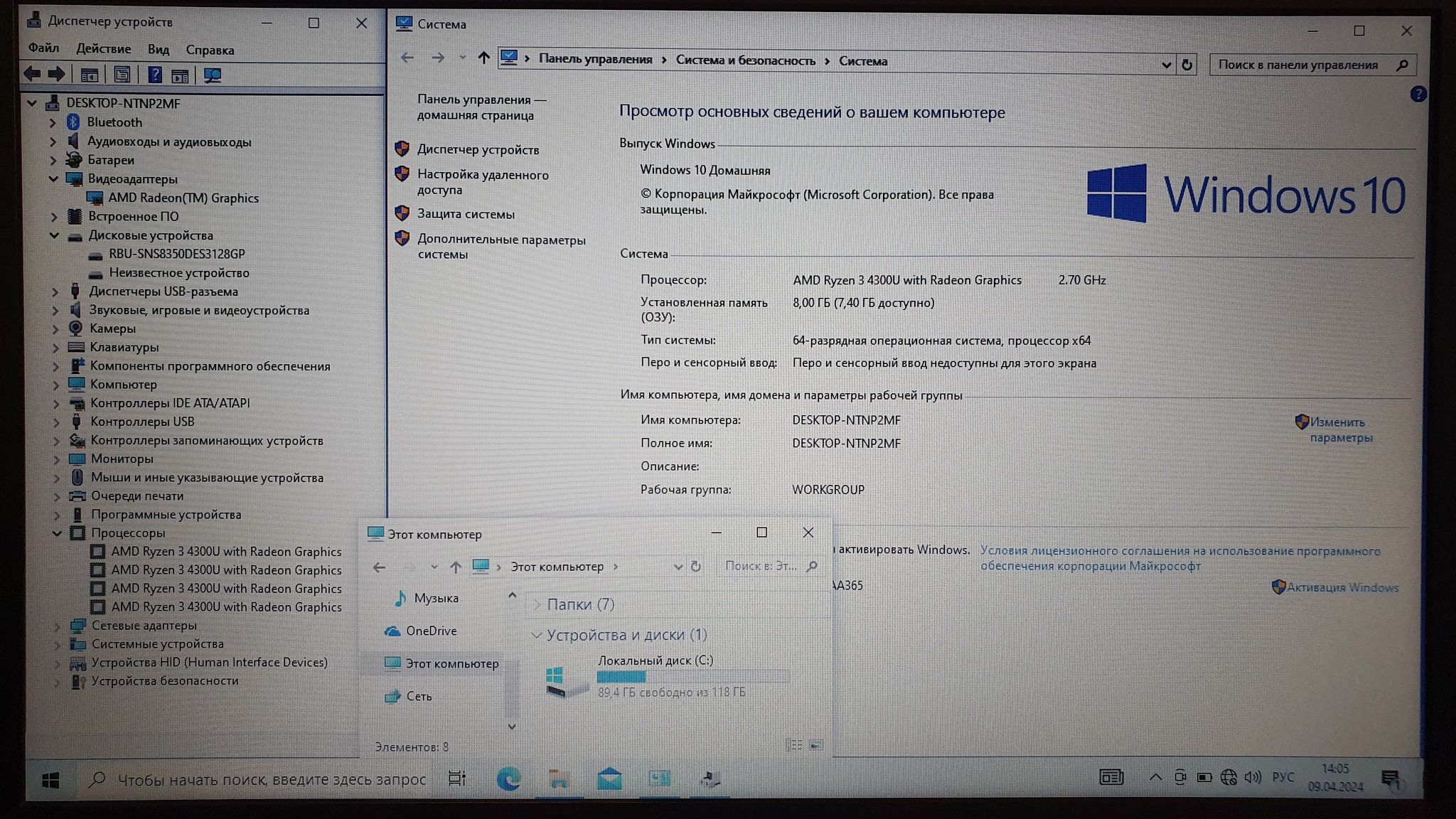Click the Properties toolbar icon in Device Manager

(x=122, y=75)
